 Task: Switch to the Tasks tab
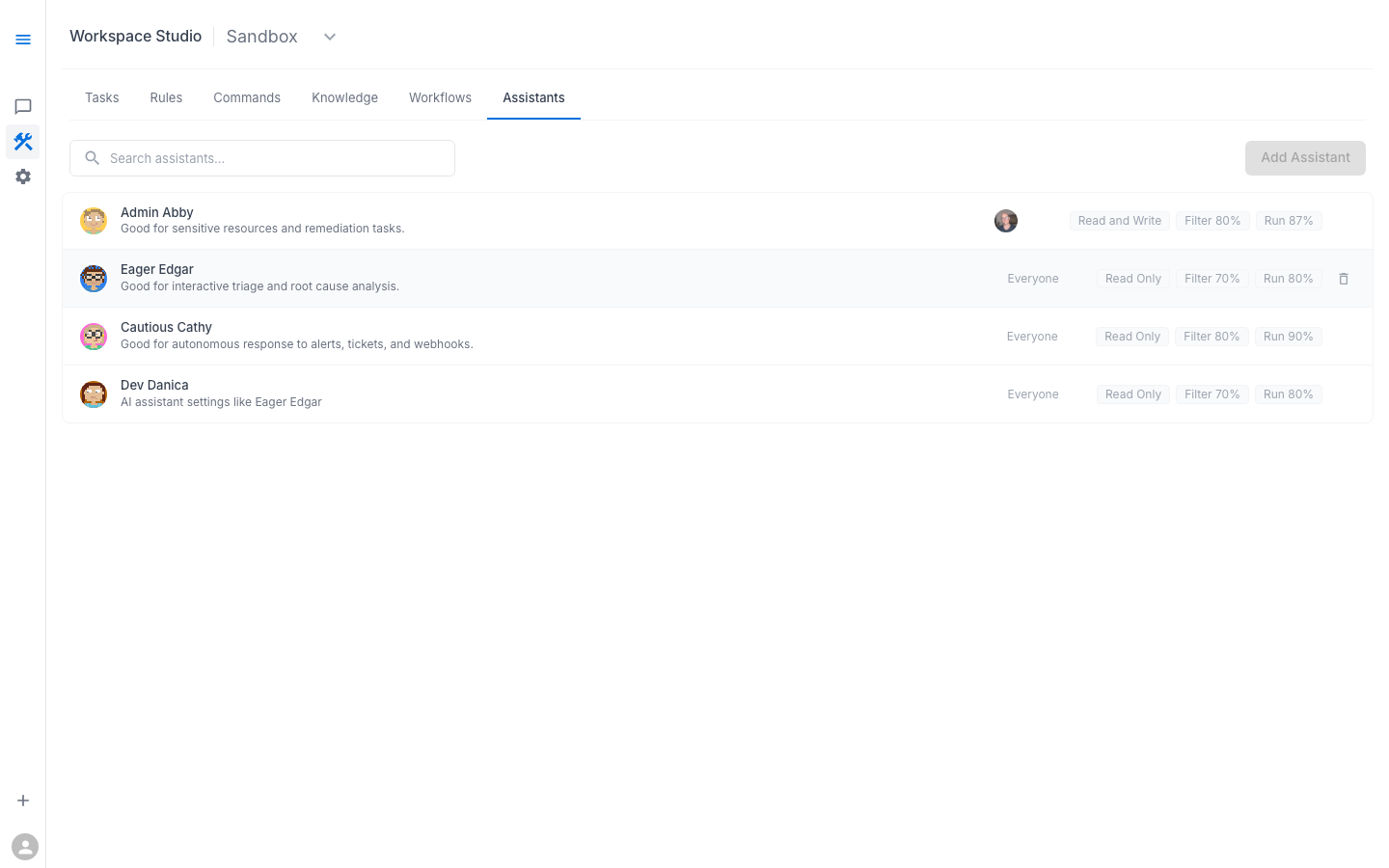click(102, 97)
